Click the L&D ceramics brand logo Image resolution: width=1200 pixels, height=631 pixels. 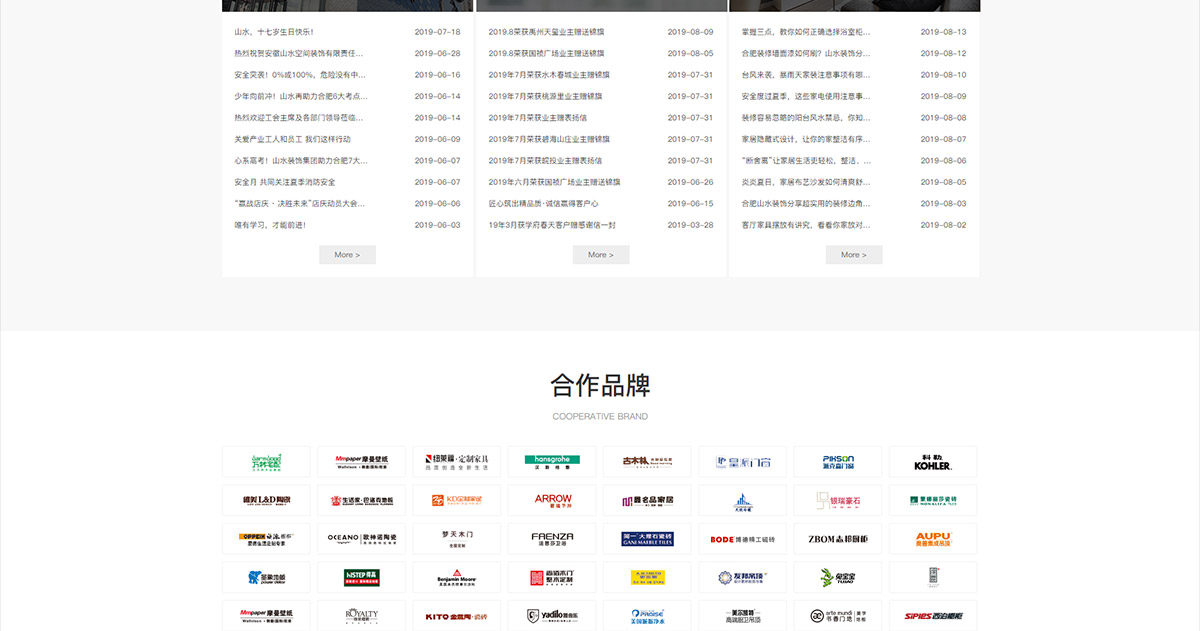[266, 500]
